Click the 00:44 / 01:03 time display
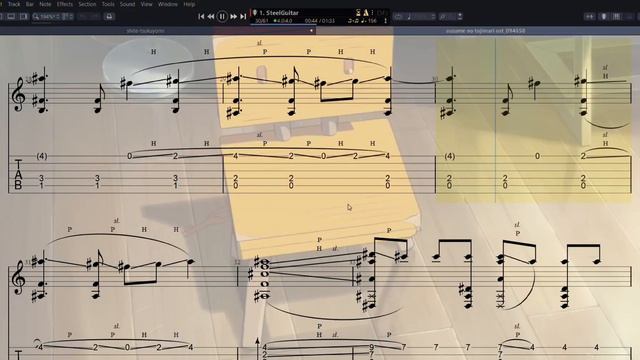This screenshot has width=640, height=360. click(320, 20)
